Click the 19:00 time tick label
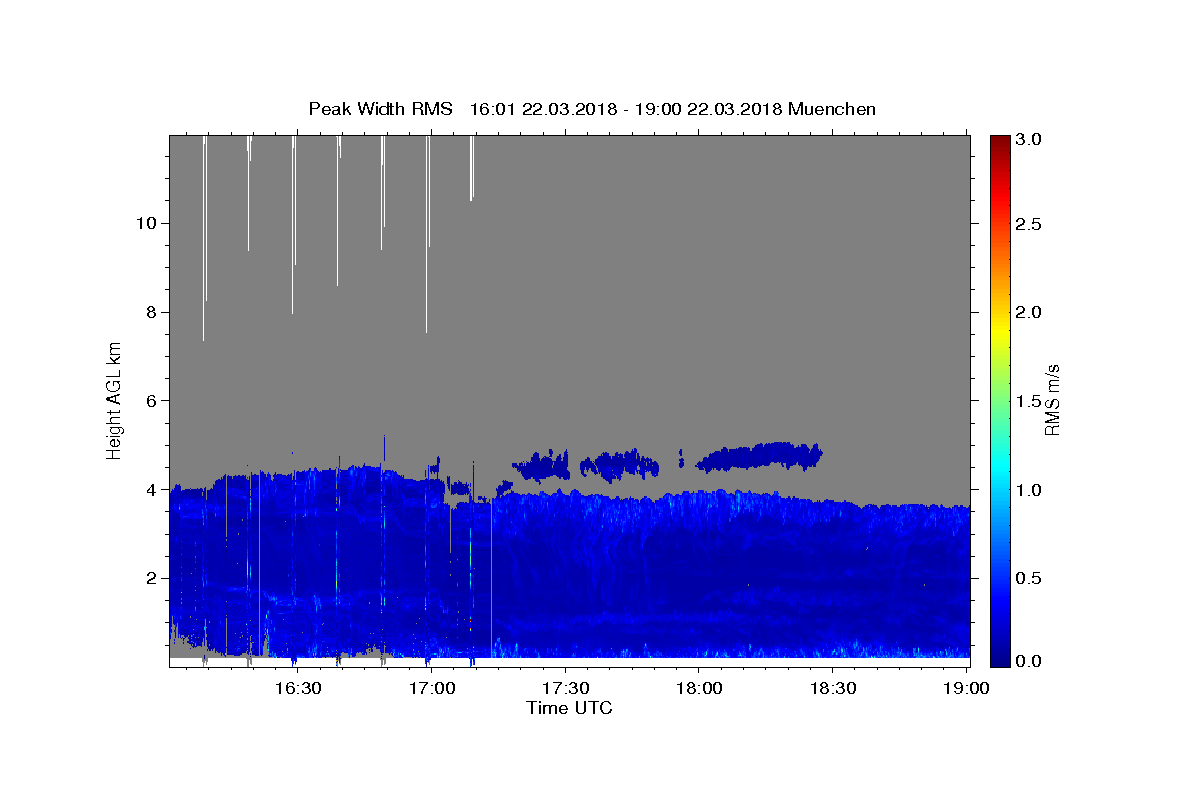The height and width of the screenshot is (800, 1200). point(966,688)
